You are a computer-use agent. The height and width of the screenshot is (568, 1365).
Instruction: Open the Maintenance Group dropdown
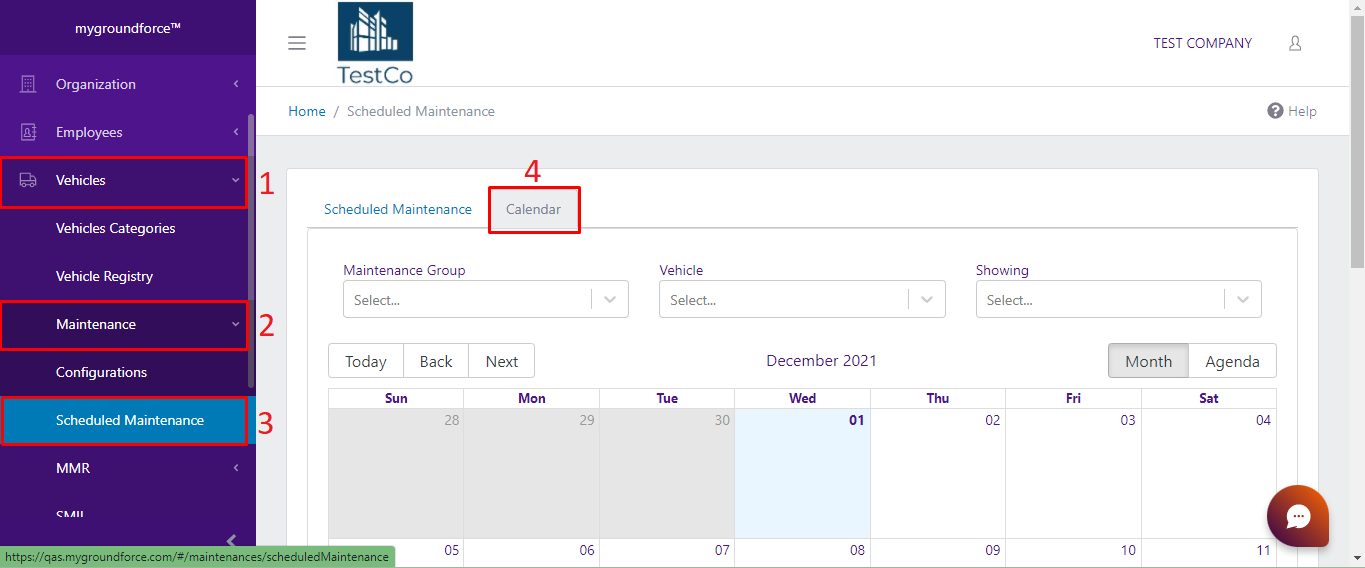pyautogui.click(x=486, y=299)
